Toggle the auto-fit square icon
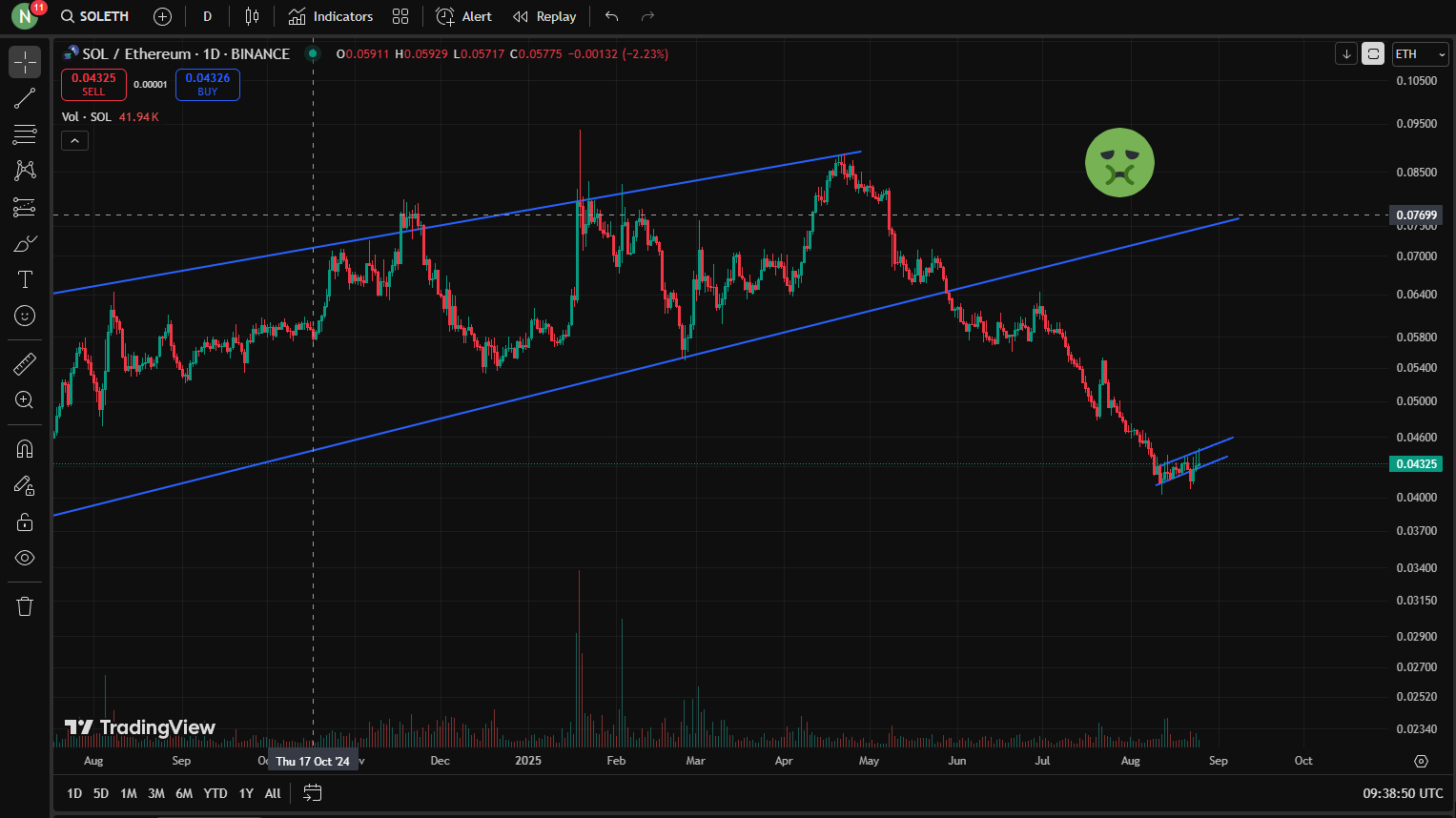This screenshot has height=818, width=1456. click(x=1373, y=54)
